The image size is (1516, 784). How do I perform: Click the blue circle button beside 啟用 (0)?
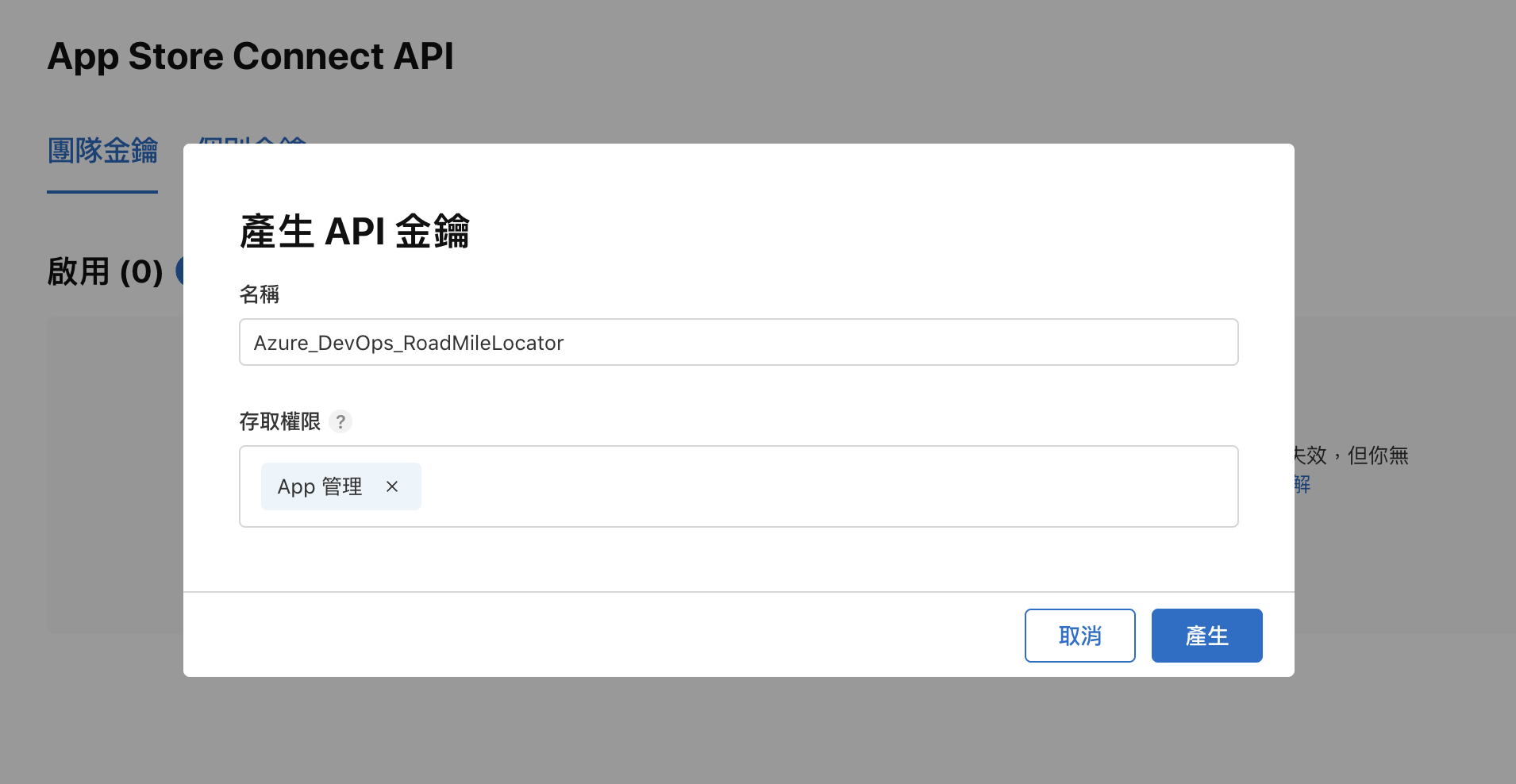pyautogui.click(x=179, y=271)
